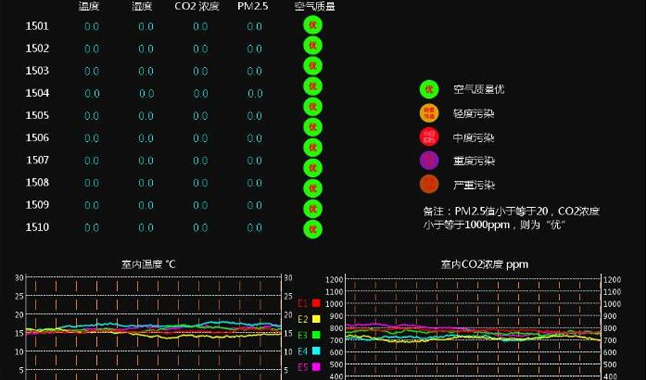Select room 1508 row label
Viewport: 646px width, 380px height.
(37, 183)
